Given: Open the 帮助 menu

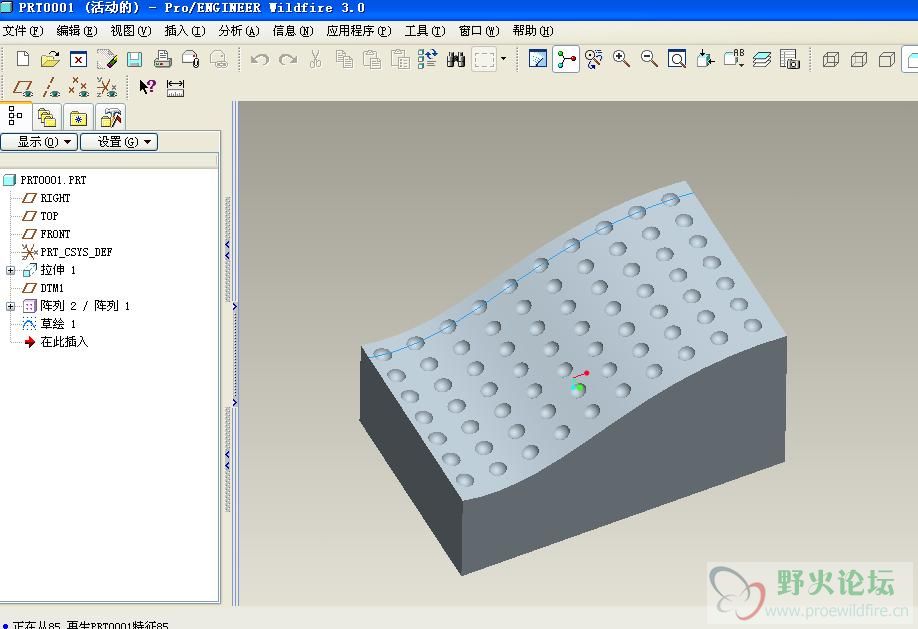Looking at the screenshot, I should (x=533, y=31).
